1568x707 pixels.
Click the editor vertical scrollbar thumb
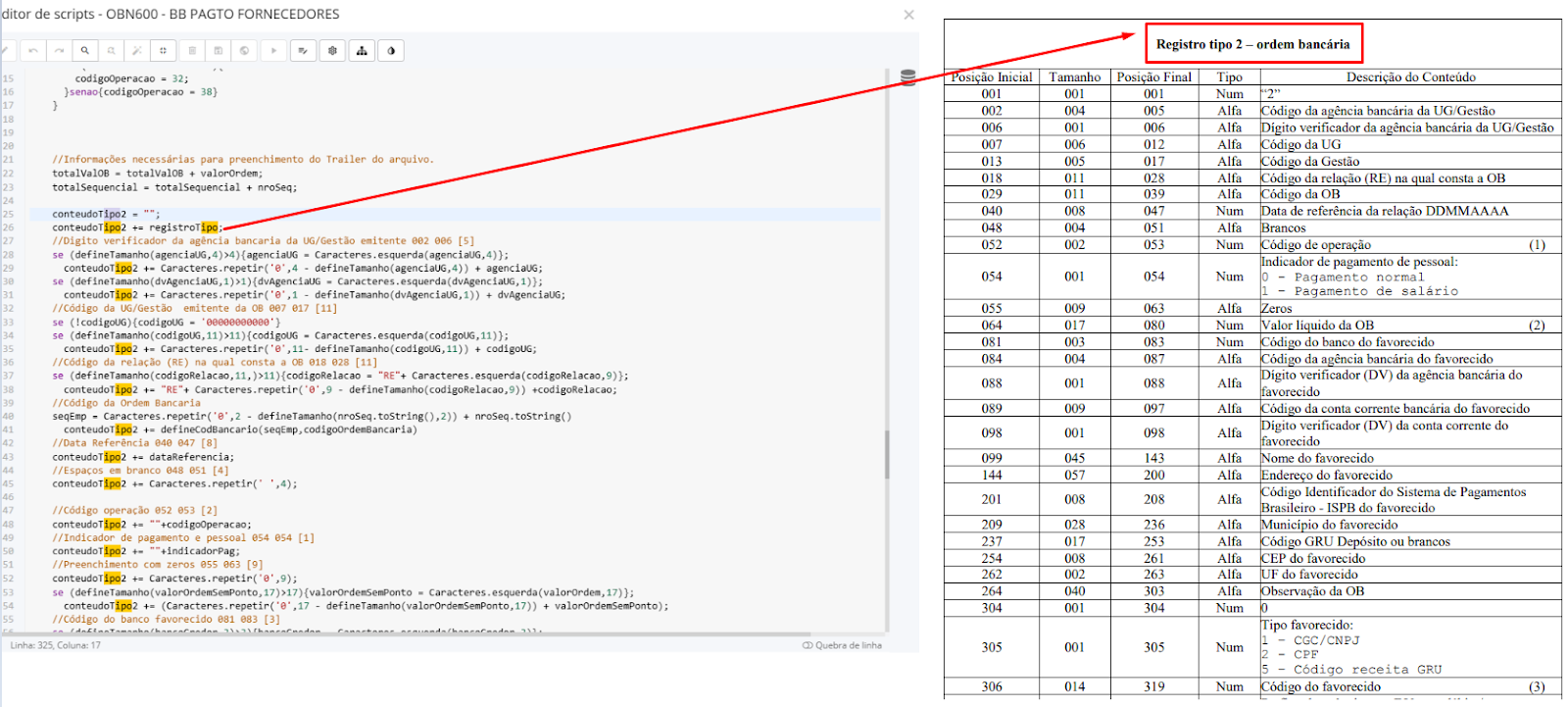coord(887,455)
